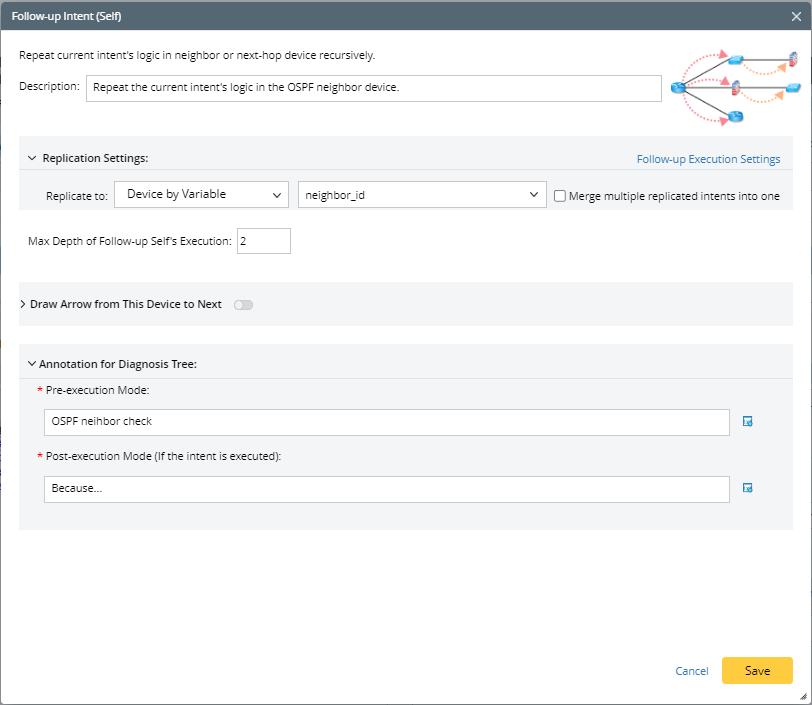Close the Follow-up Intent dialog with X
The image size is (812, 705).
click(x=794, y=17)
